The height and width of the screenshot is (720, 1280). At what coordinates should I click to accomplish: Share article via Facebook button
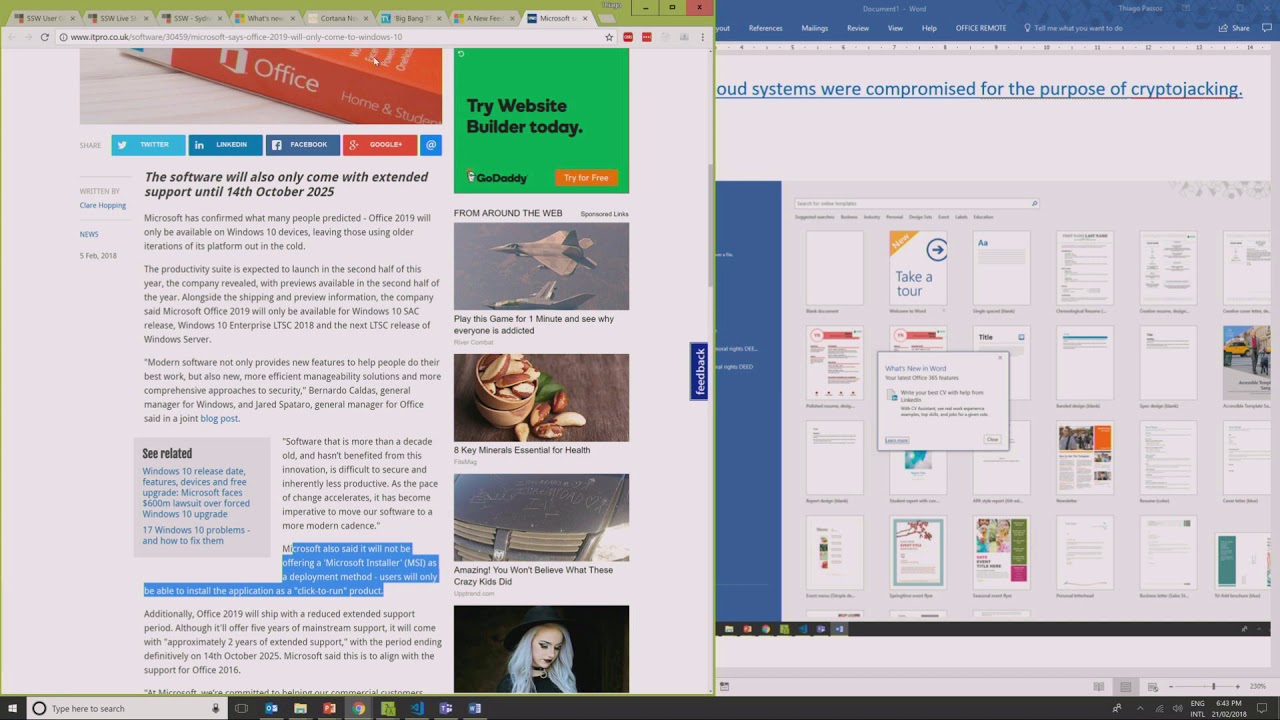[x=302, y=145]
